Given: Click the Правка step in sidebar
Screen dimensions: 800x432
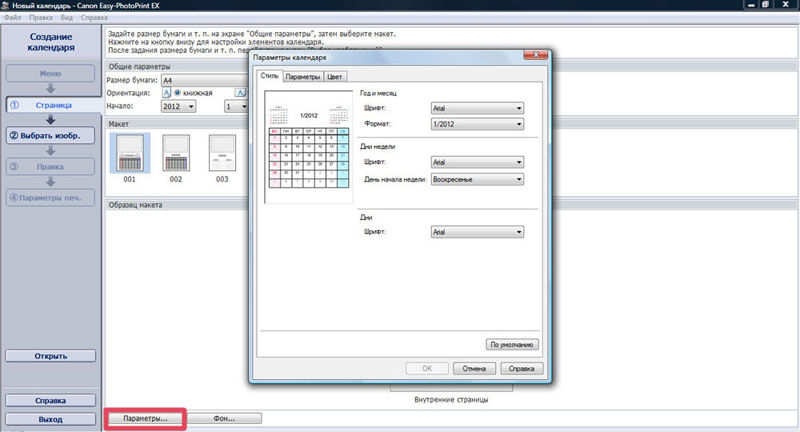Looking at the screenshot, I should point(51,167).
